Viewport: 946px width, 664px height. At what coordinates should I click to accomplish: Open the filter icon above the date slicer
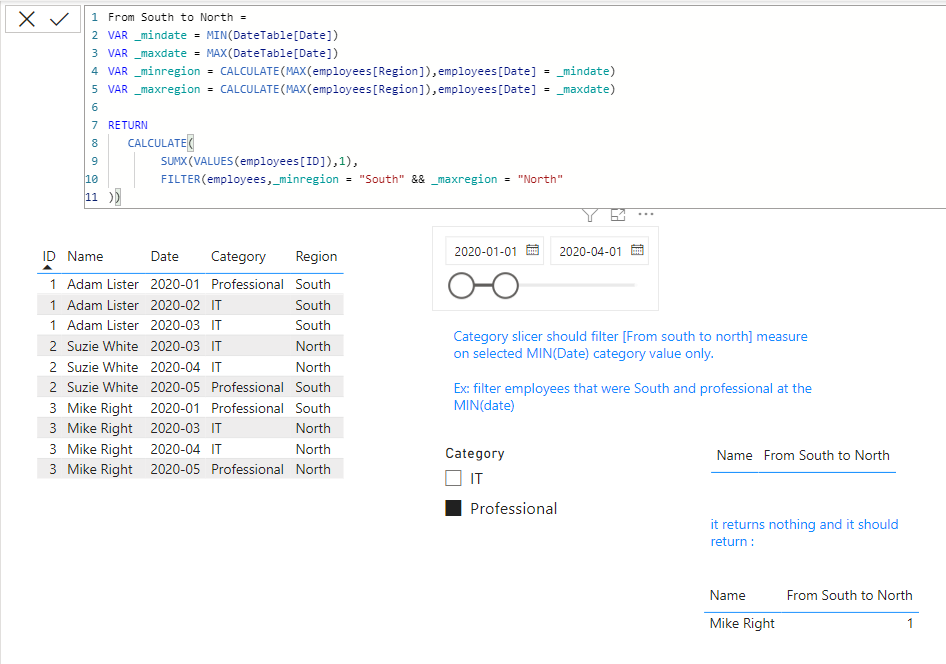[x=589, y=215]
